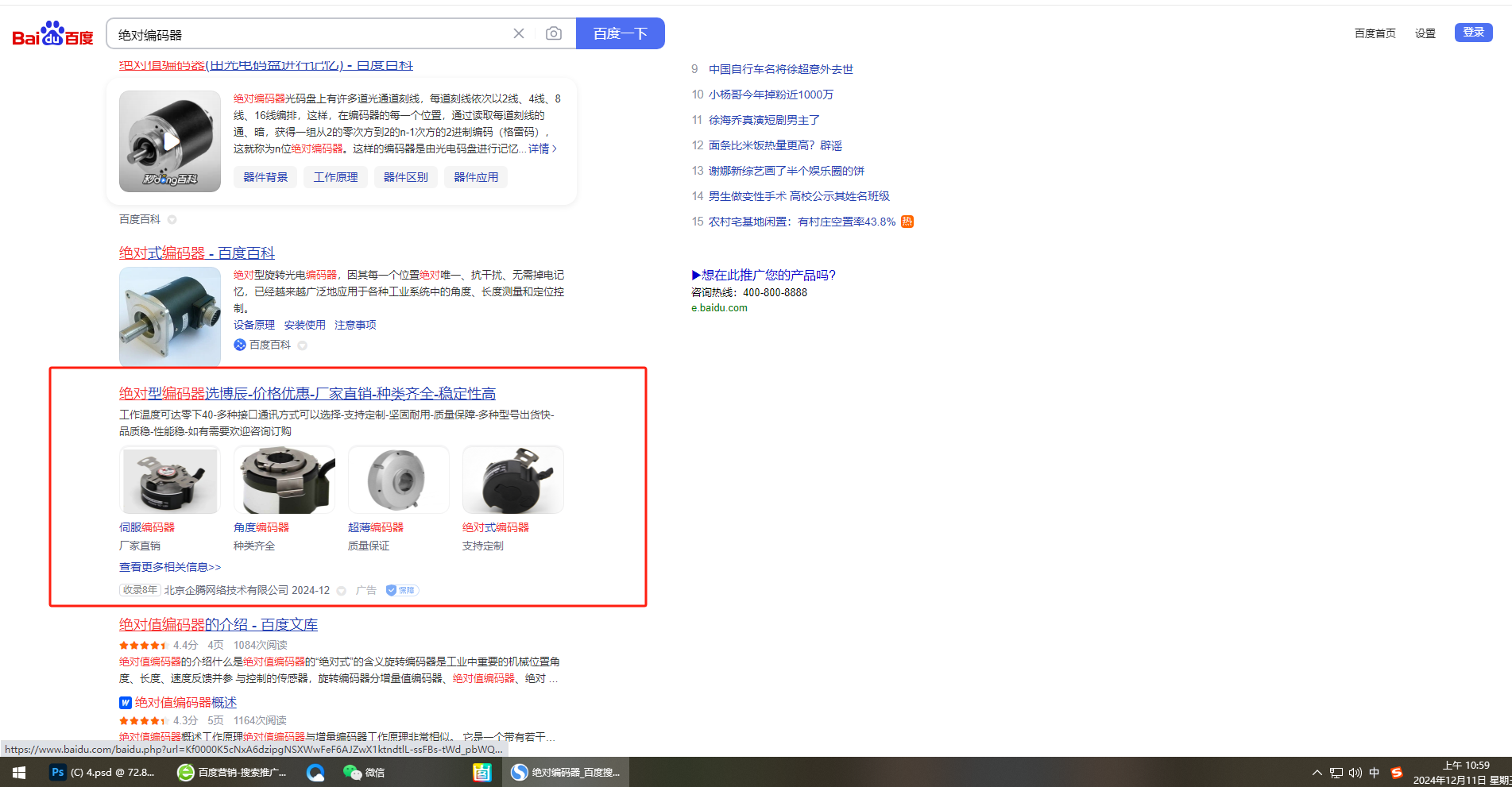The height and width of the screenshot is (787, 1512).
Task: Click 绝对式编码器 product image
Action: click(513, 480)
